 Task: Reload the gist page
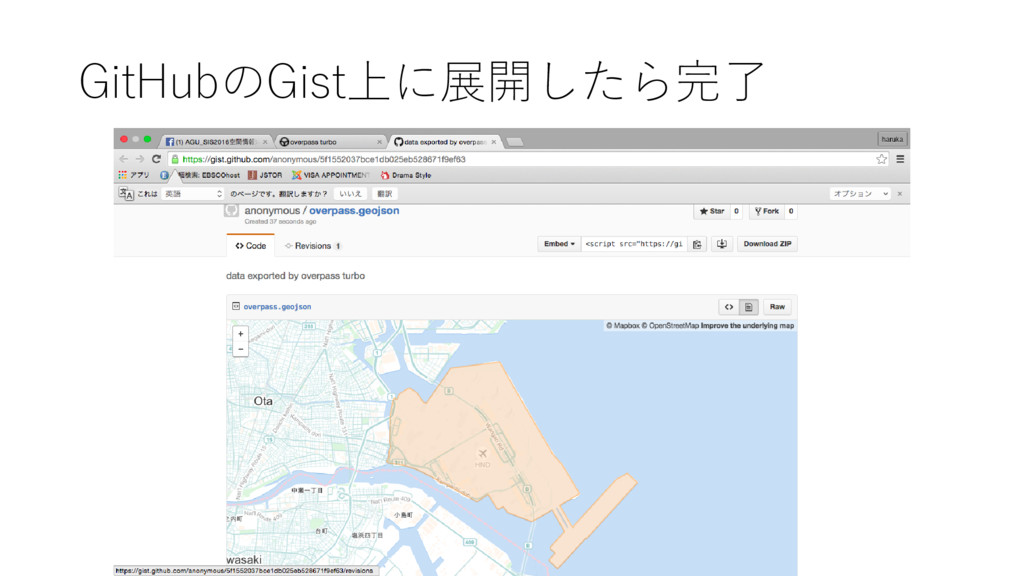(156, 159)
